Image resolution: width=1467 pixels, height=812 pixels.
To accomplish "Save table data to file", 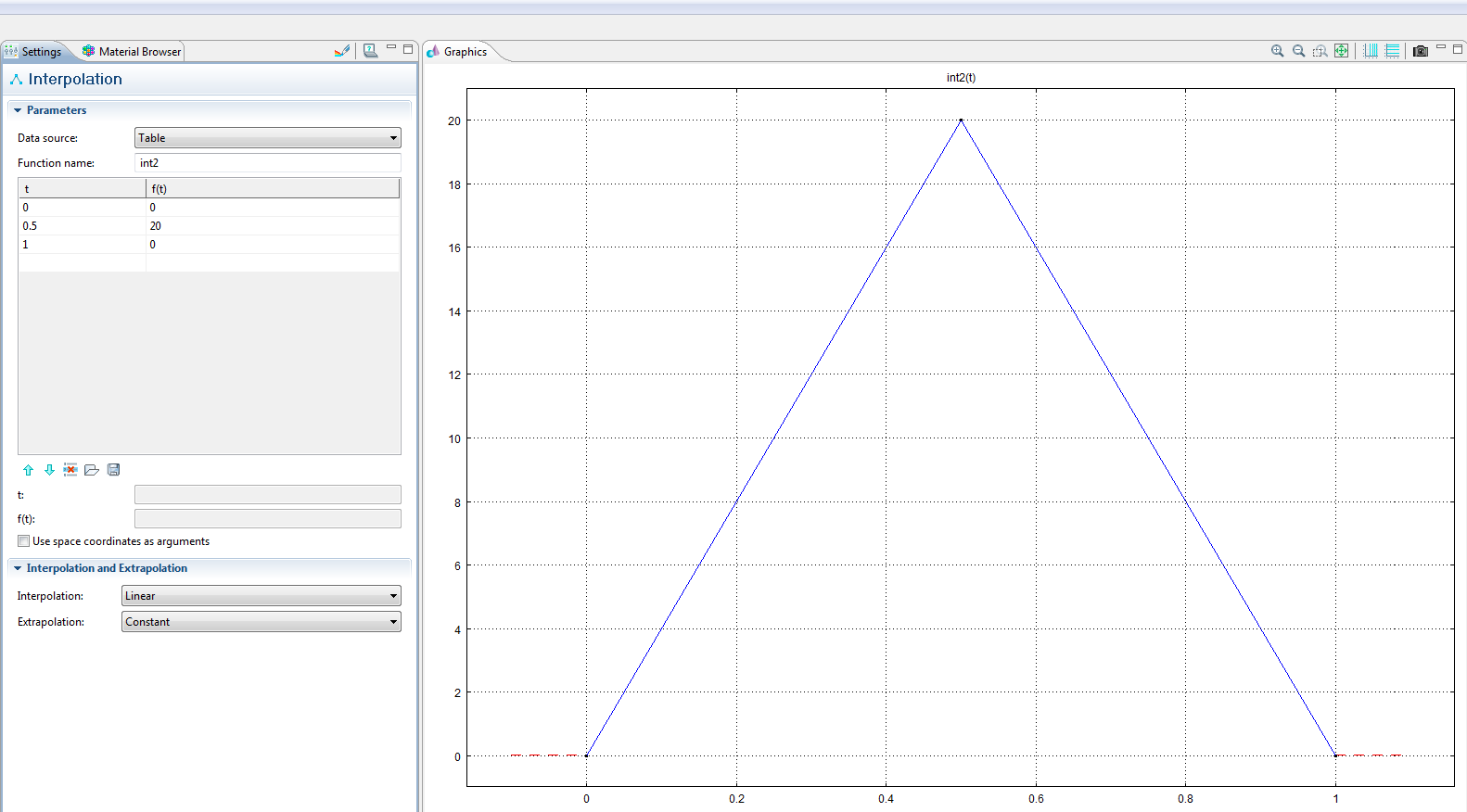I will (x=113, y=470).
